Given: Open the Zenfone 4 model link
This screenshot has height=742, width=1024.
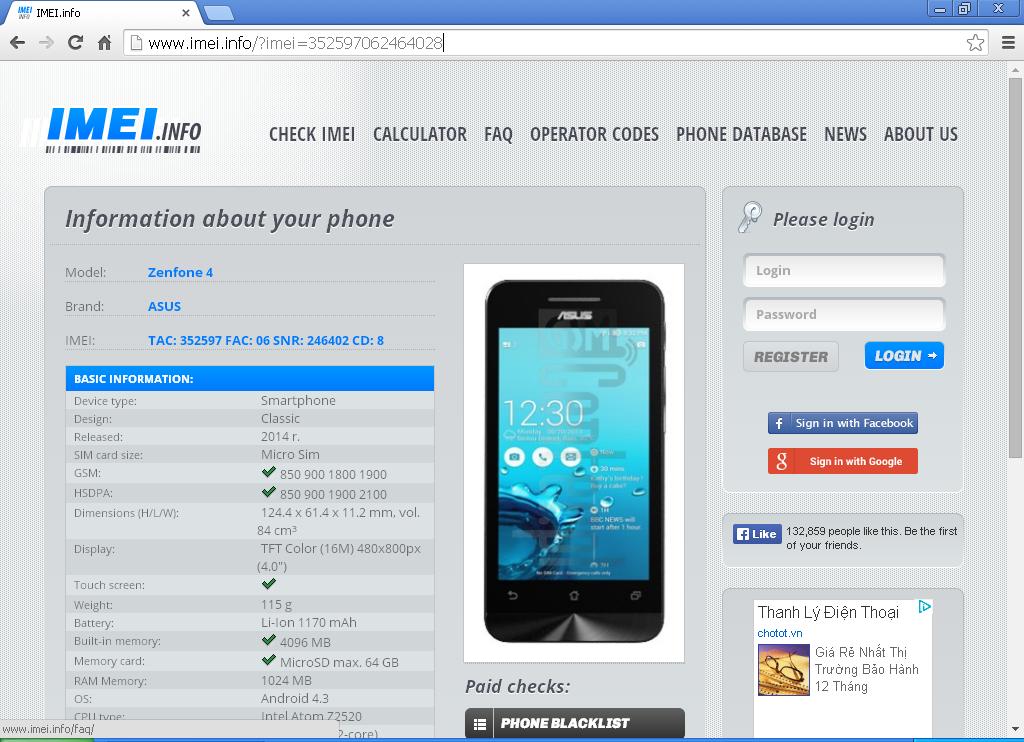Looking at the screenshot, I should 180,272.
